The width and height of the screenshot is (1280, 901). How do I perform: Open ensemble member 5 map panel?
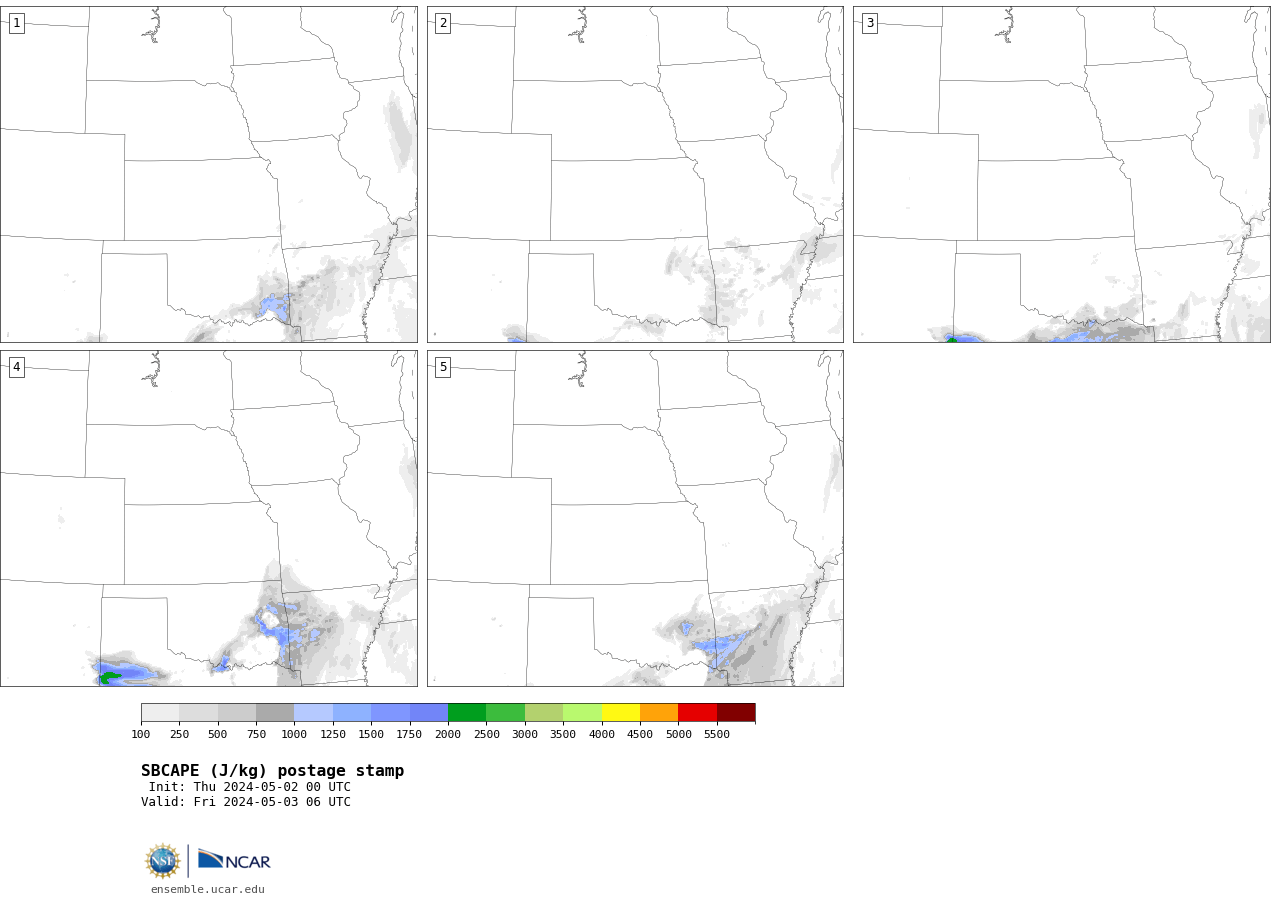coord(635,518)
